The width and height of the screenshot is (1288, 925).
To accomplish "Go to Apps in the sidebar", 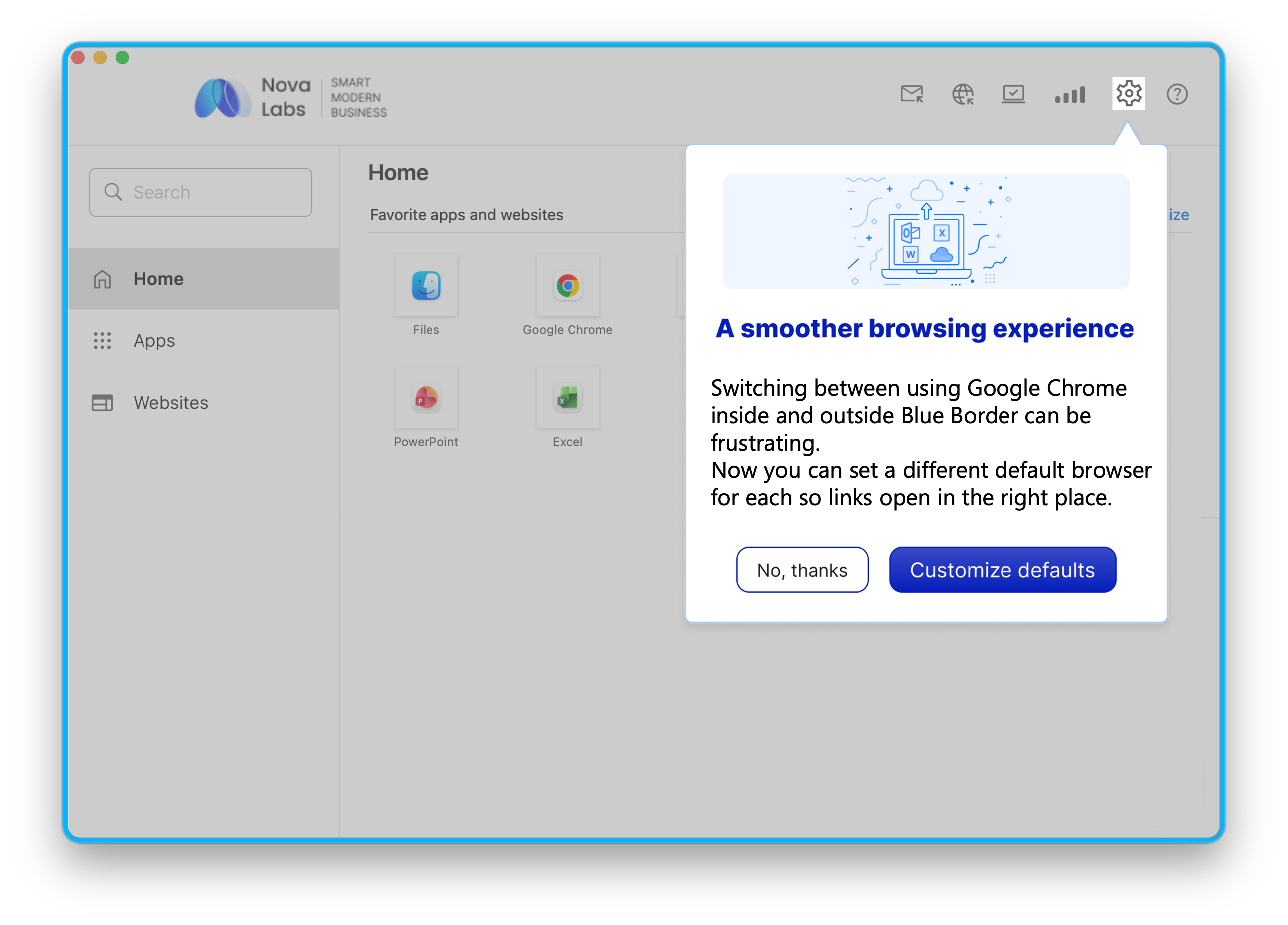I will [203, 340].
